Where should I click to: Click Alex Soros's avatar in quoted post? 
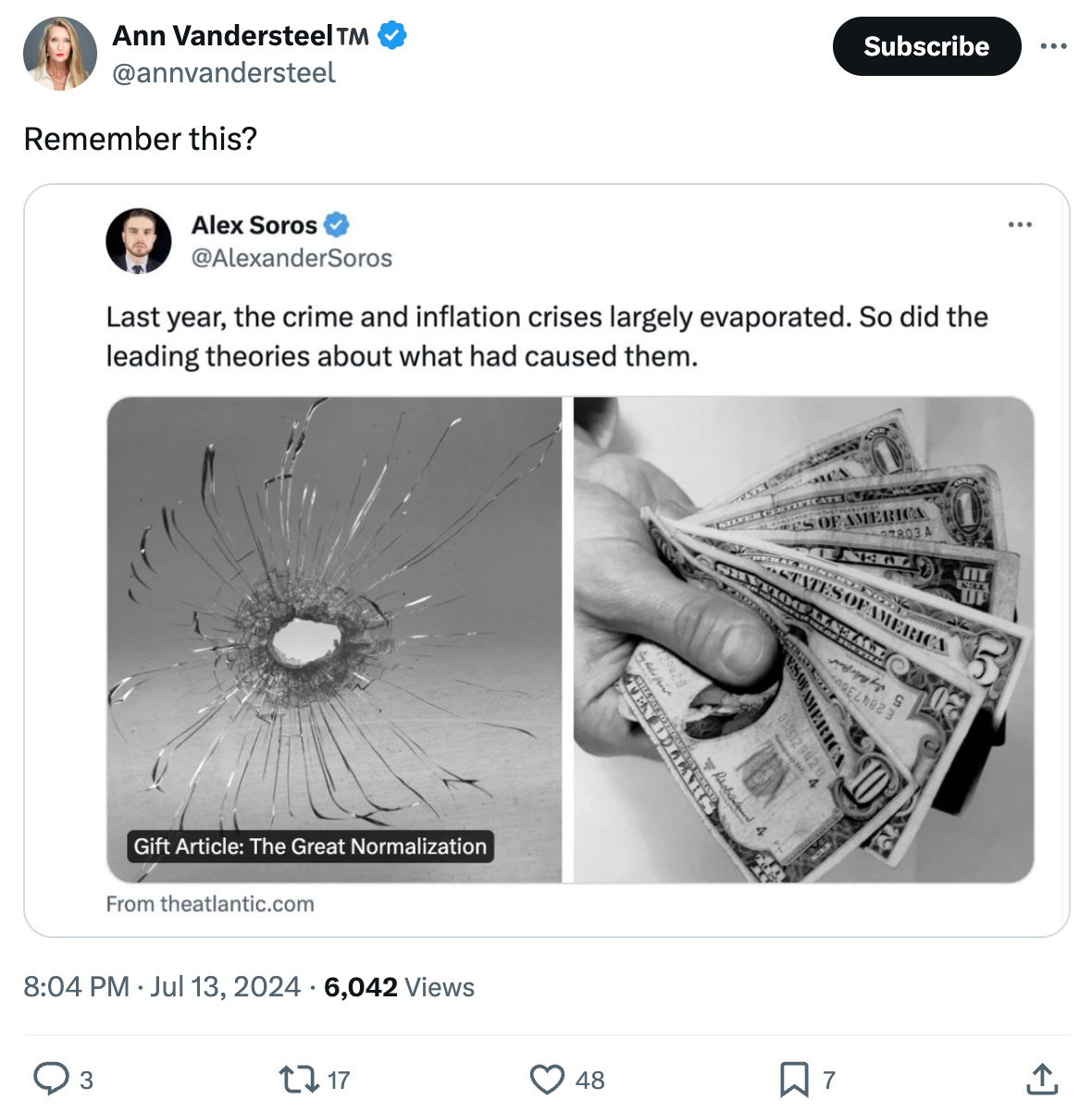pos(139,241)
